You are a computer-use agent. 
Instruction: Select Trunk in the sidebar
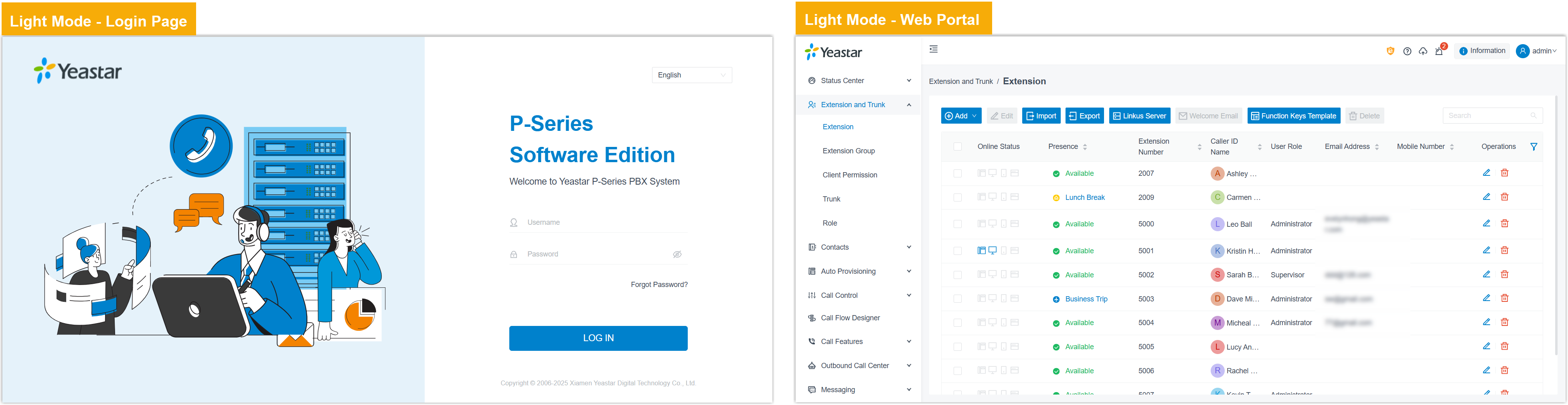coord(831,199)
